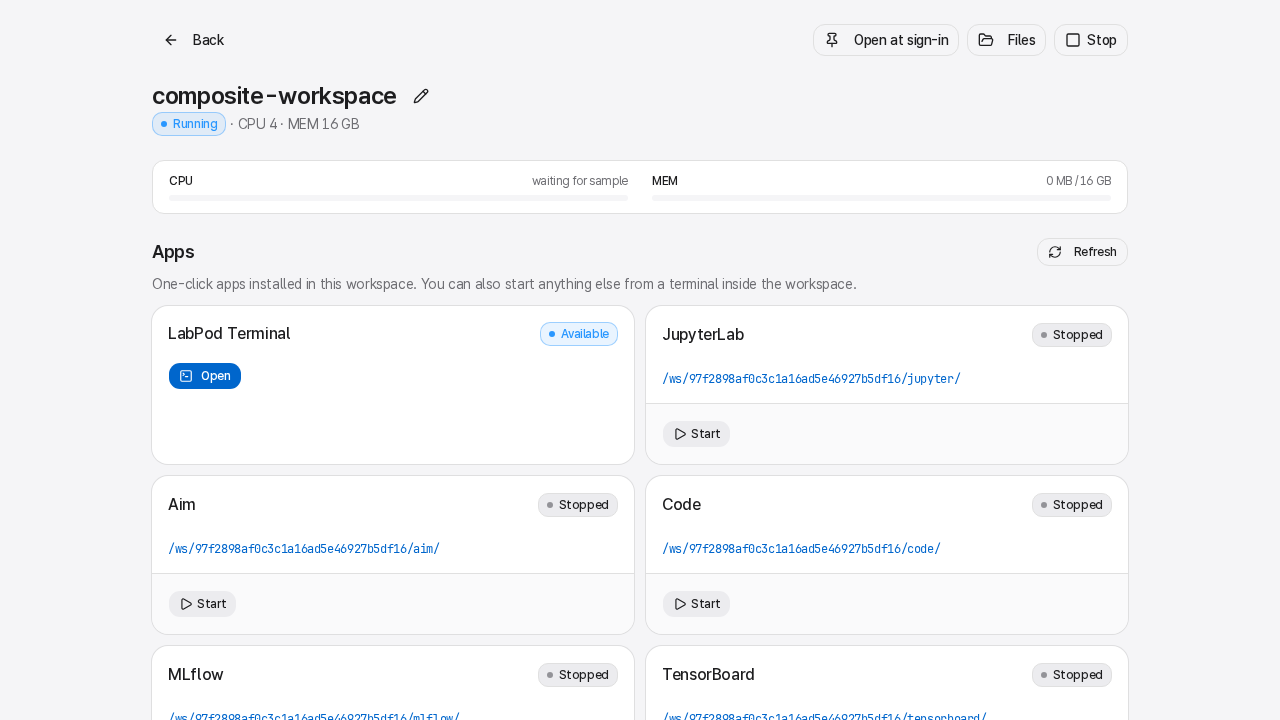
Task: Click the '0 MB / 16 GB' memory value
Action: [1078, 181]
